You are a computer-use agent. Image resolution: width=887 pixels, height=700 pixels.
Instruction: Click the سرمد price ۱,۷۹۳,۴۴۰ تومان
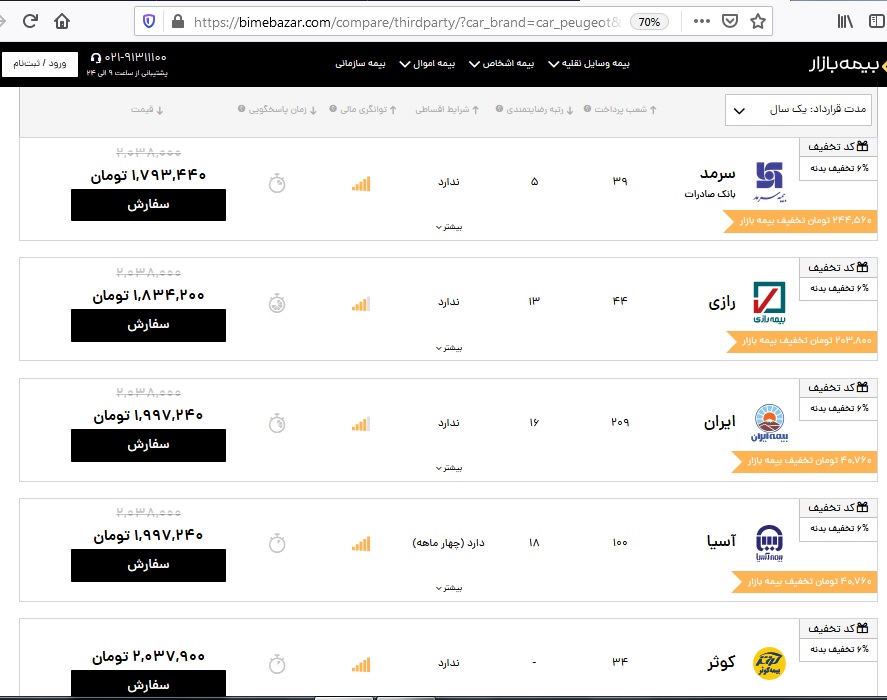148,175
